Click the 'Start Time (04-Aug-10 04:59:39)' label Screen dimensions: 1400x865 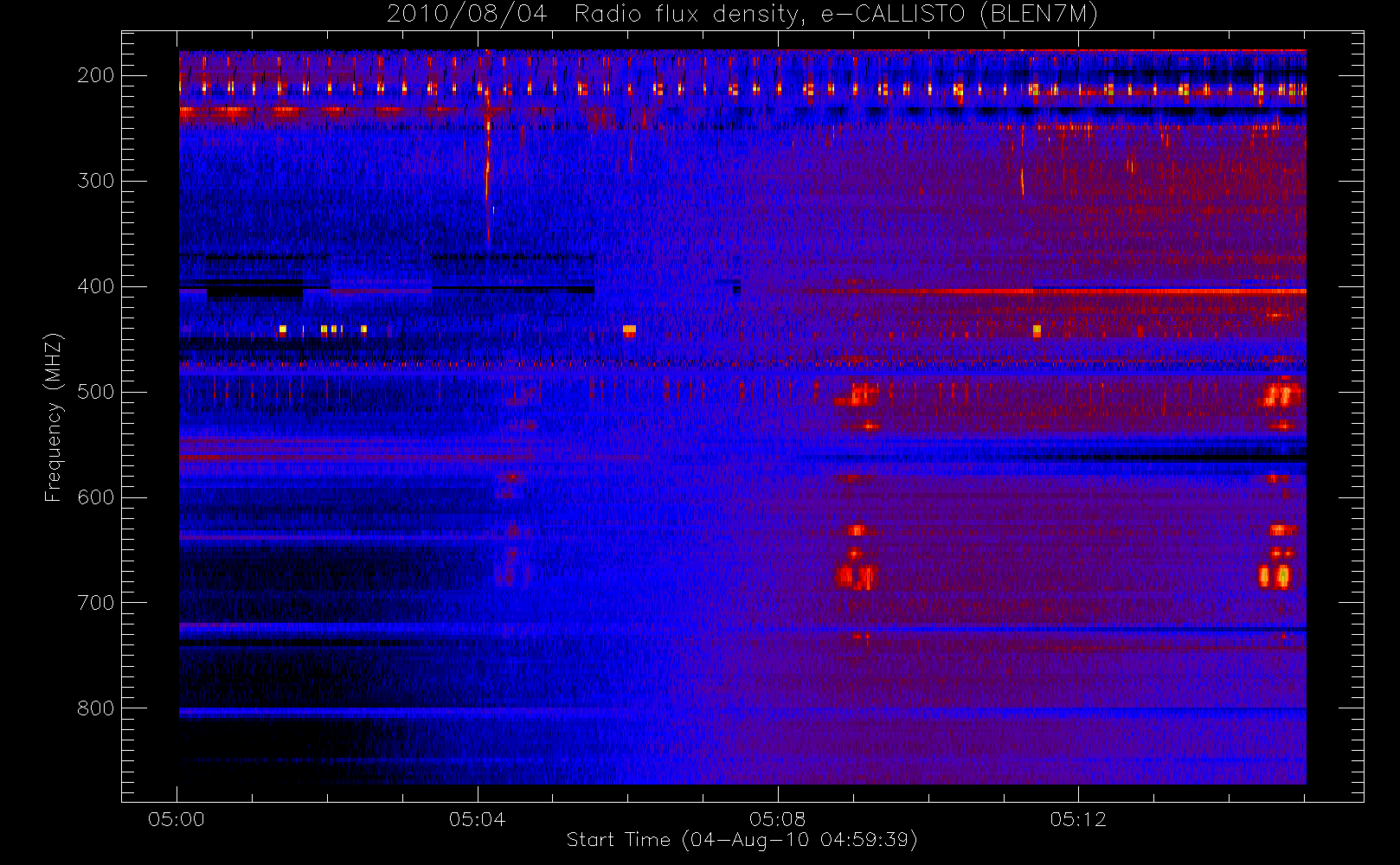tap(742, 839)
